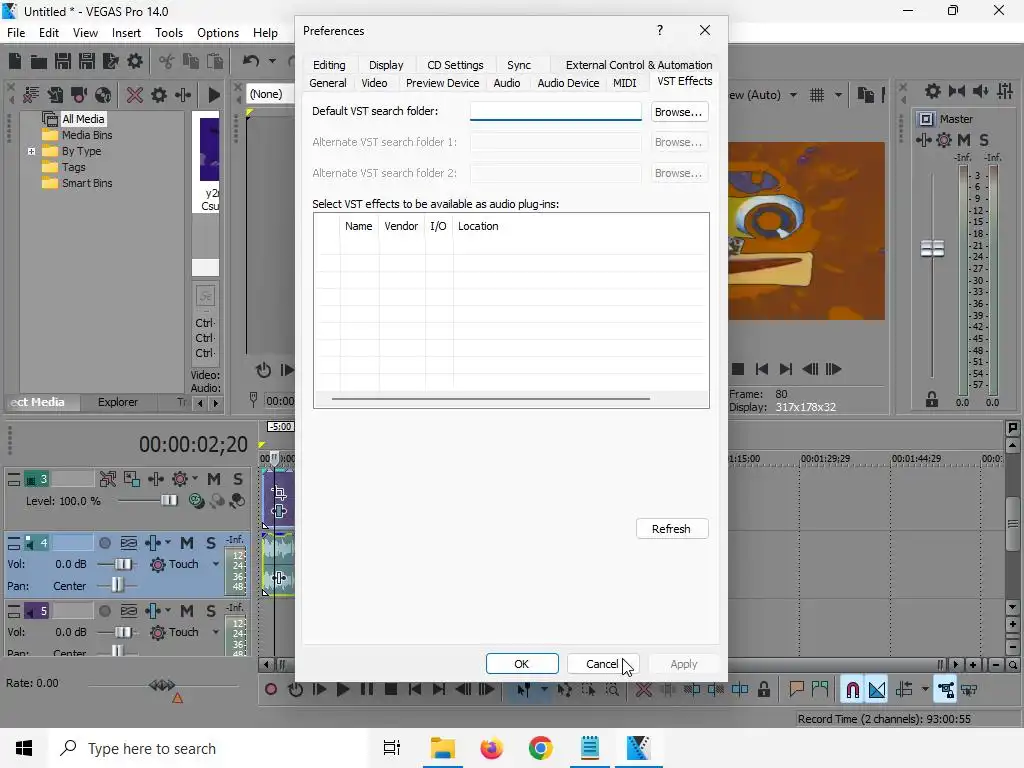Click the Default VST search folder field
Viewport: 1024px width, 768px height.
click(556, 111)
